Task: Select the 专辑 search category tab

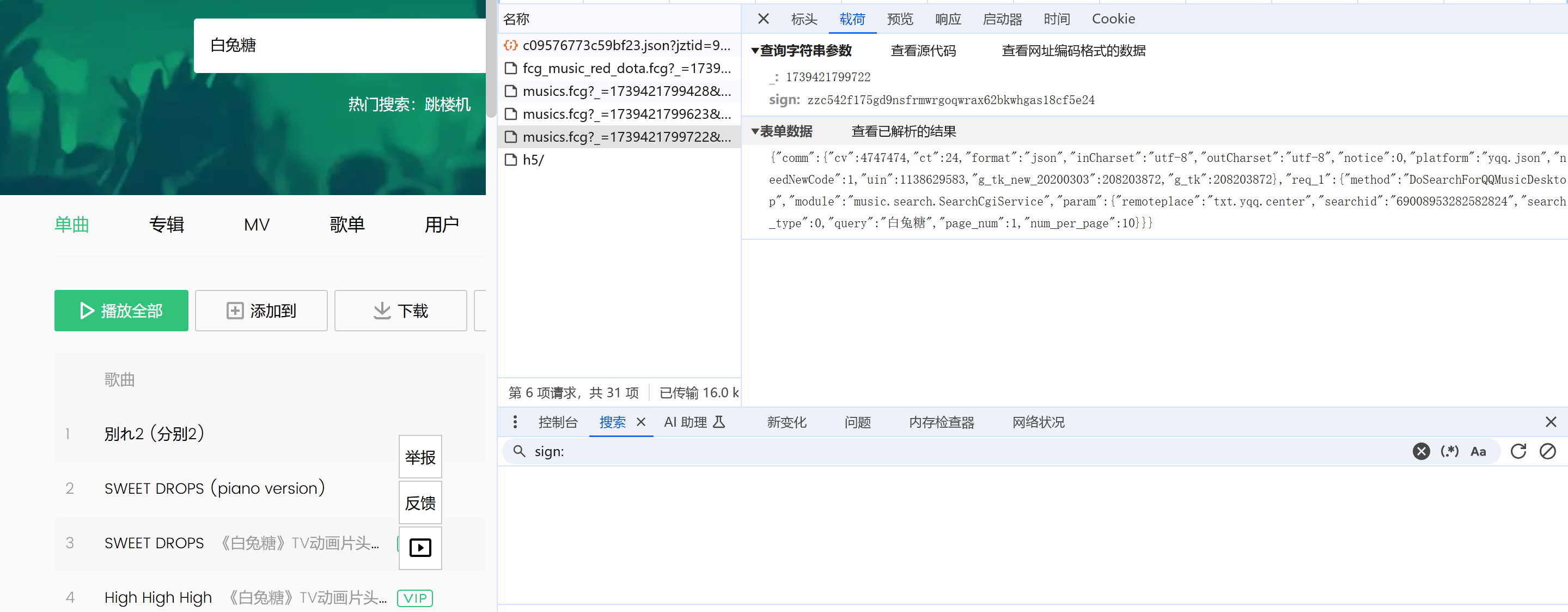Action: 166,225
